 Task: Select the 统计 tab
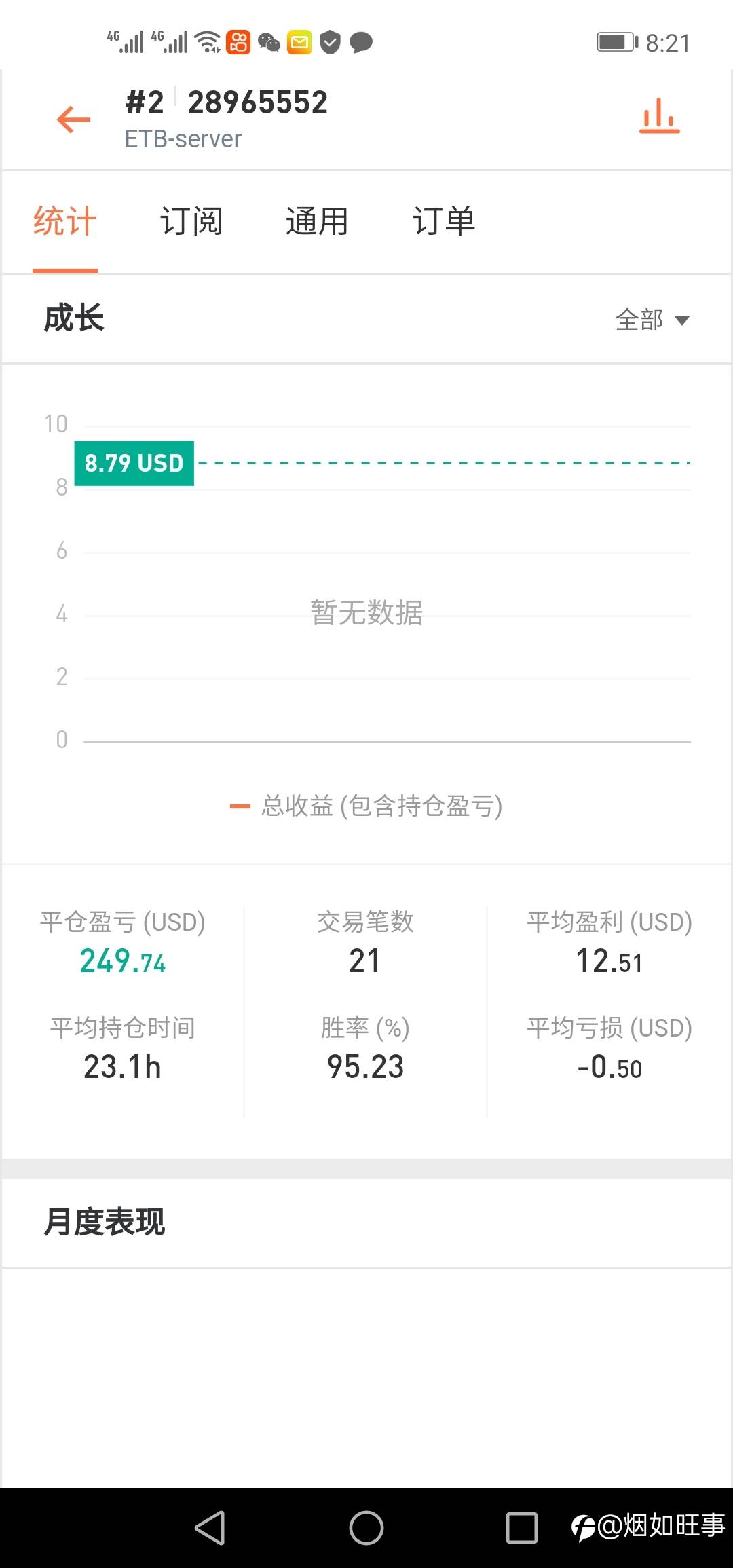click(65, 221)
